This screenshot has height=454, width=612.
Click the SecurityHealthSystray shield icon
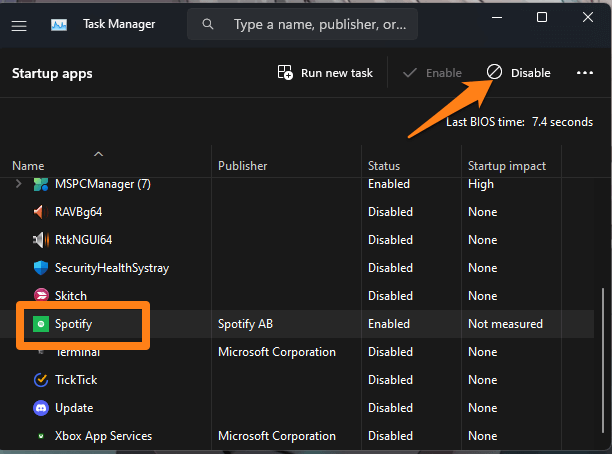pyautogui.click(x=41, y=268)
